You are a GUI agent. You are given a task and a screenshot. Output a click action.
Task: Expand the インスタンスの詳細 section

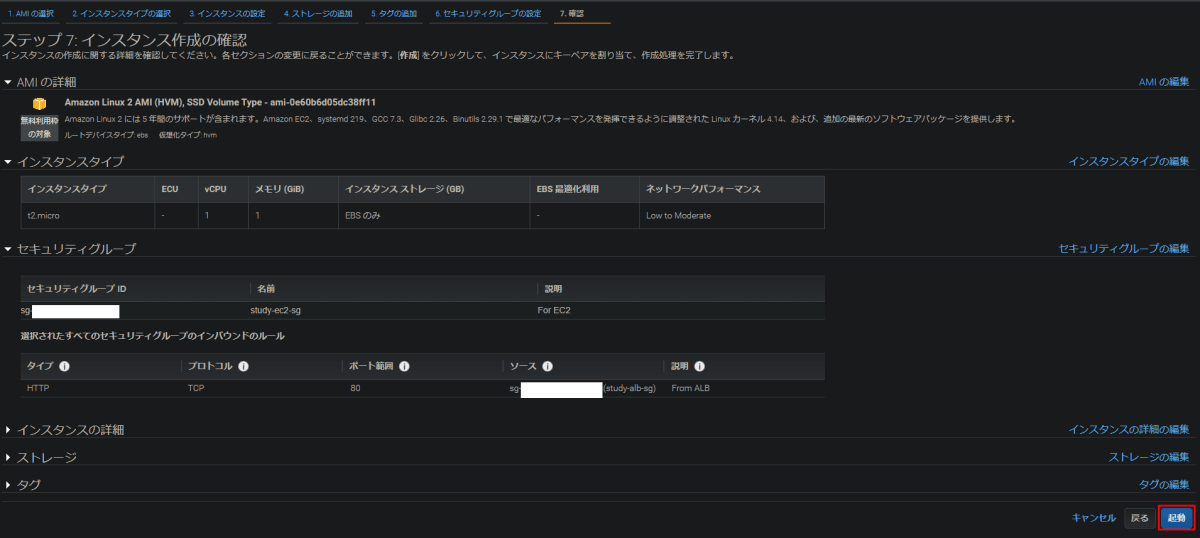pos(8,429)
